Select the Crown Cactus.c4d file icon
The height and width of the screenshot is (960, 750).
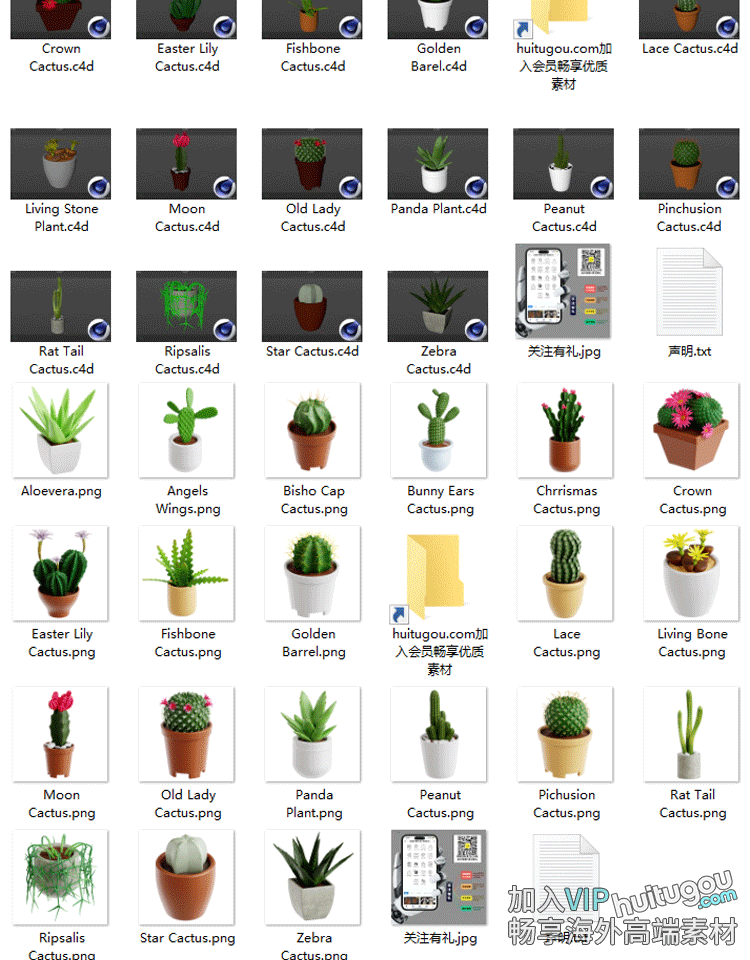[x=61, y=19]
